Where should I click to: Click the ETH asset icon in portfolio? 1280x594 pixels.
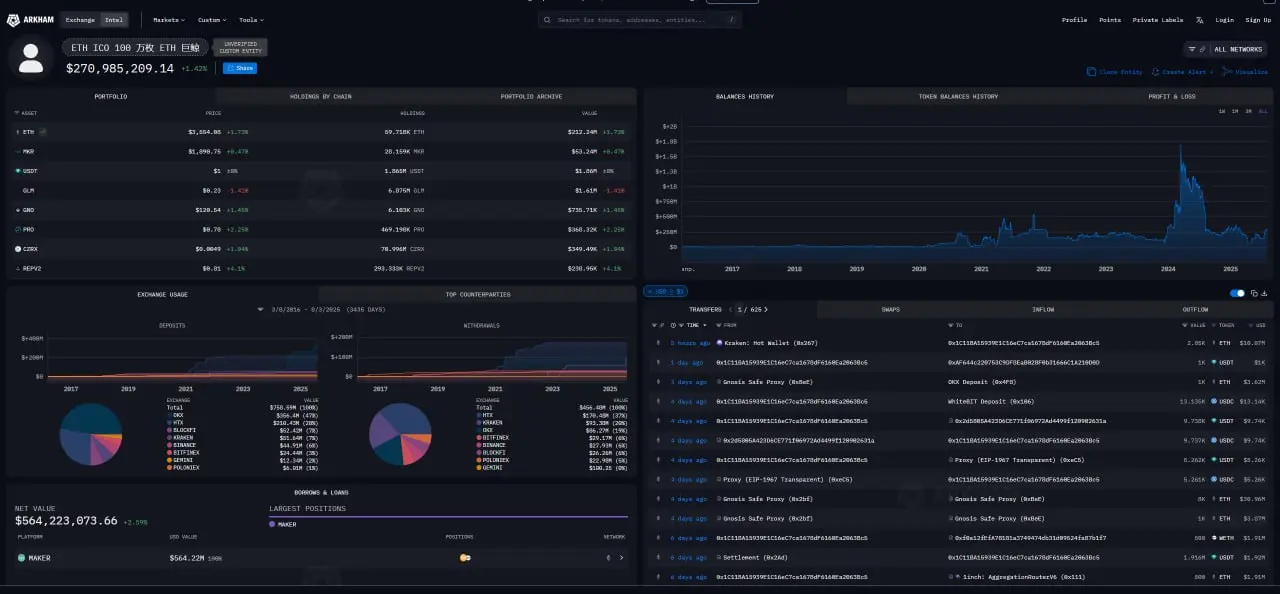(17, 131)
